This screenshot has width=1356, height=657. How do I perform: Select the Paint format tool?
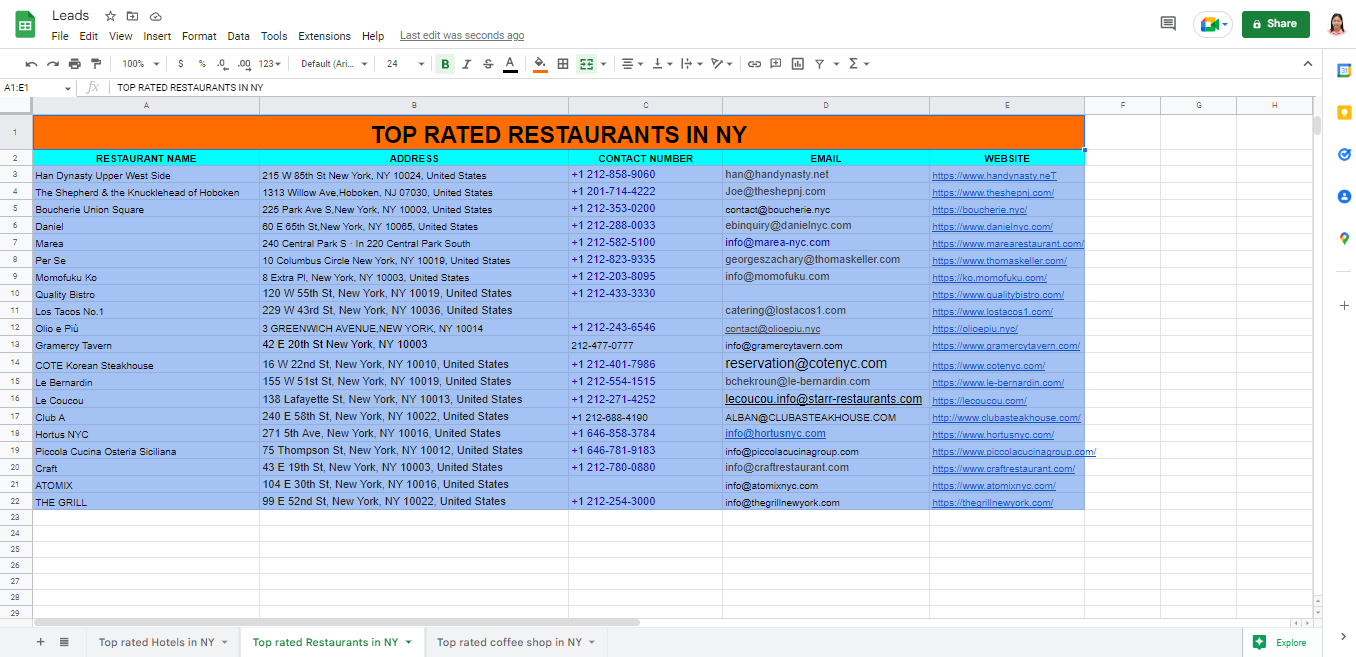95,64
